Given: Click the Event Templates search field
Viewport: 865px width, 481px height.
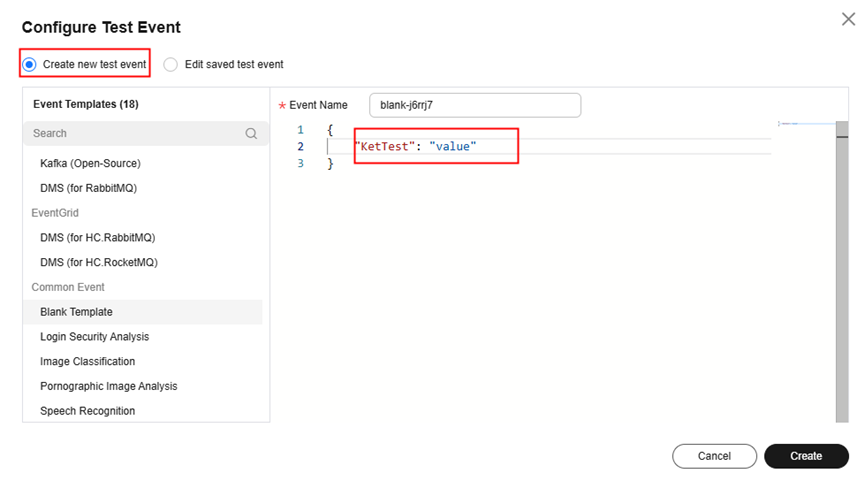Looking at the screenshot, I should pos(135,133).
